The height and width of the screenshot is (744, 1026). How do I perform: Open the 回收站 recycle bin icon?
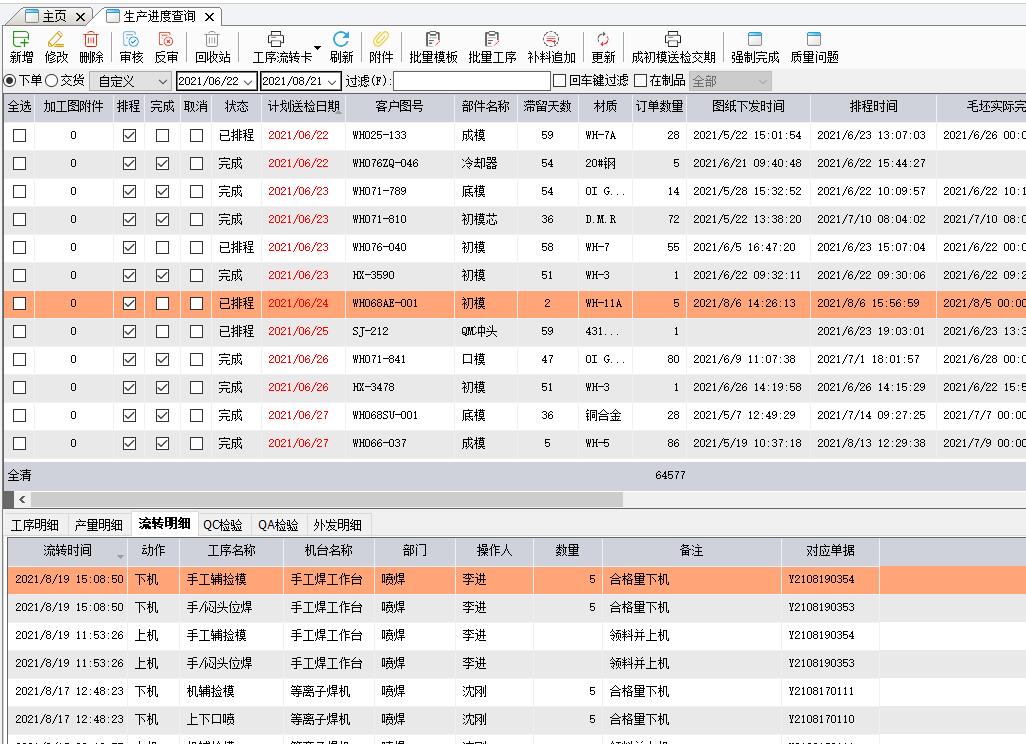212,40
